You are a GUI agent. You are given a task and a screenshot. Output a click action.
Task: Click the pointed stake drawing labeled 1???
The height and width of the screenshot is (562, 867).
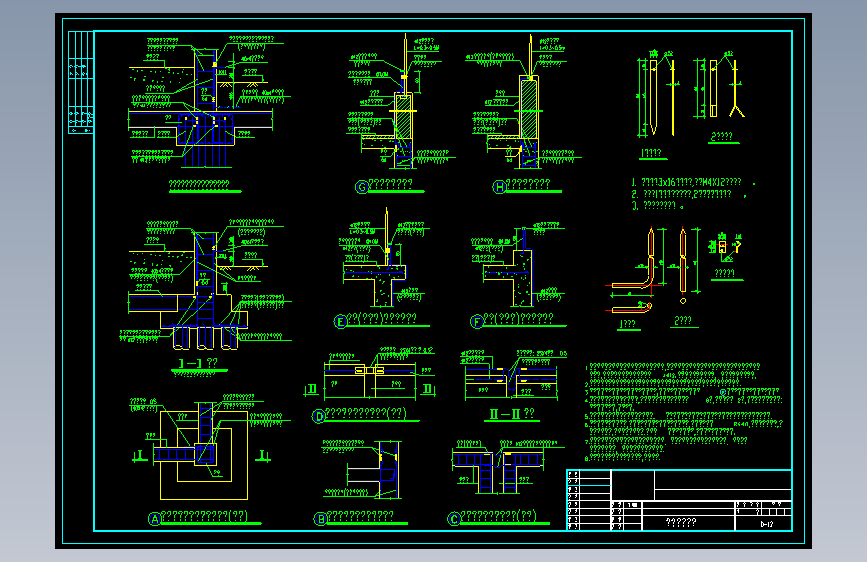point(654,97)
